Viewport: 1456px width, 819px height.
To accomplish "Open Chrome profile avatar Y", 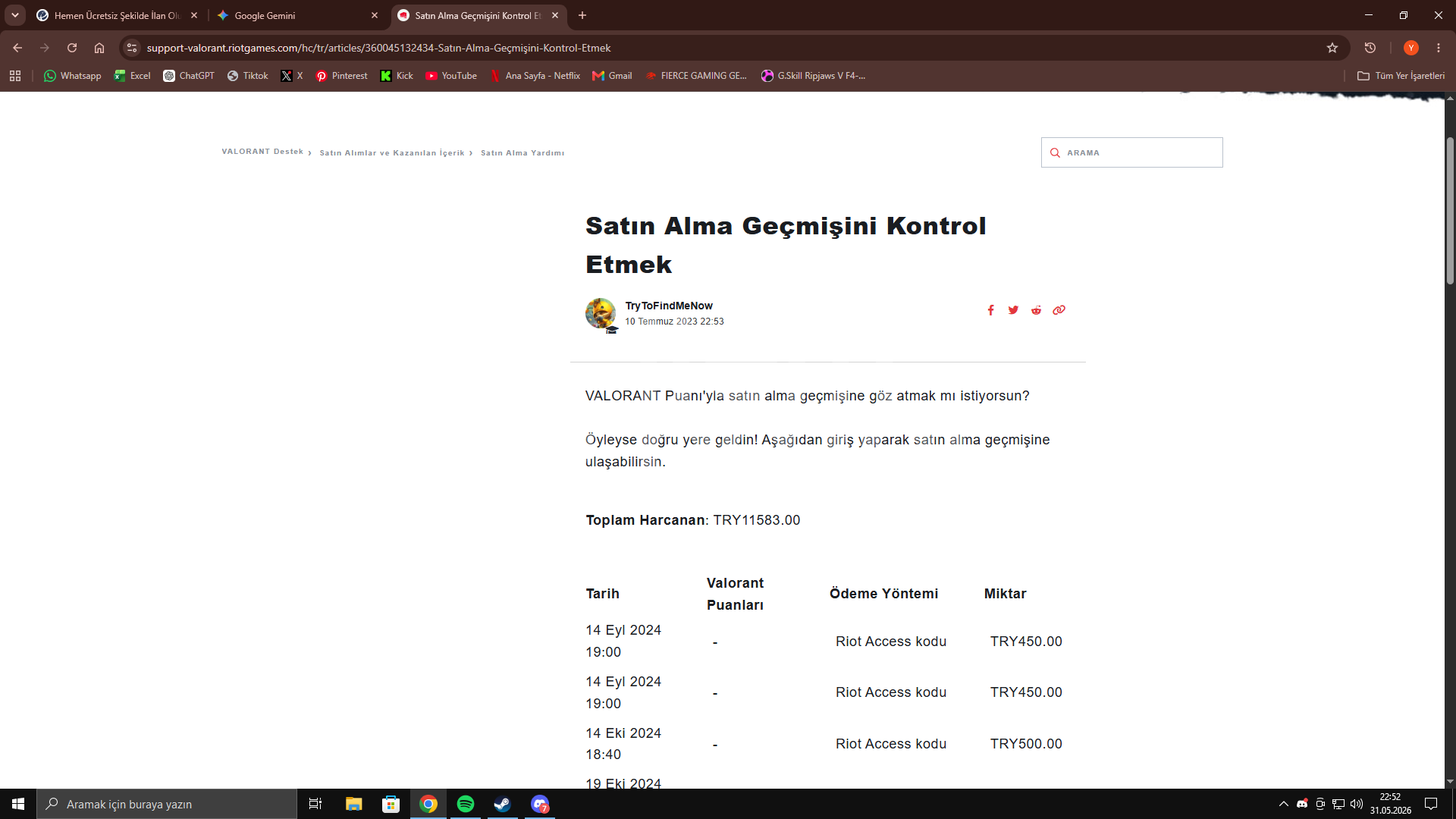I will tap(1411, 48).
